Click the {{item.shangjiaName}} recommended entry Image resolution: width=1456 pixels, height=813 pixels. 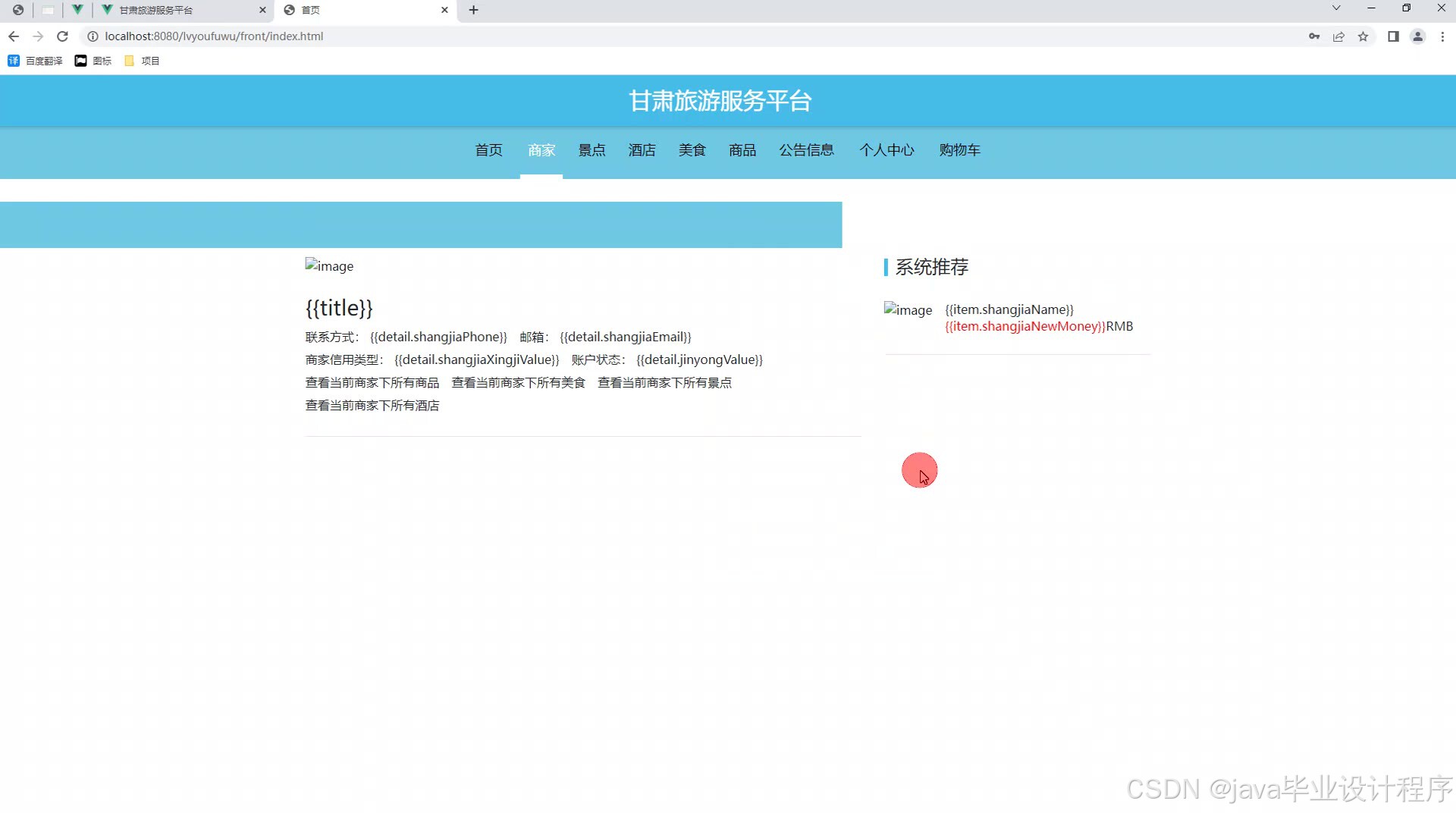[1009, 309]
